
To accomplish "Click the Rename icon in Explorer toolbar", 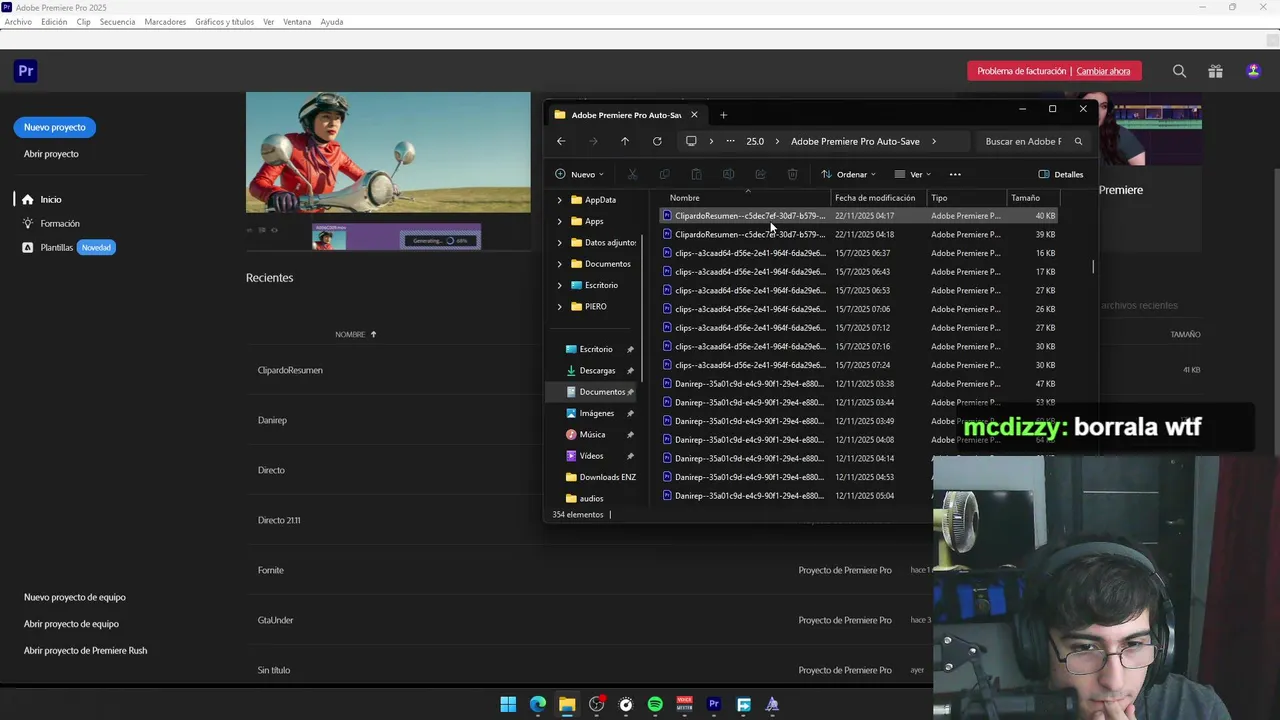I will (x=728, y=174).
